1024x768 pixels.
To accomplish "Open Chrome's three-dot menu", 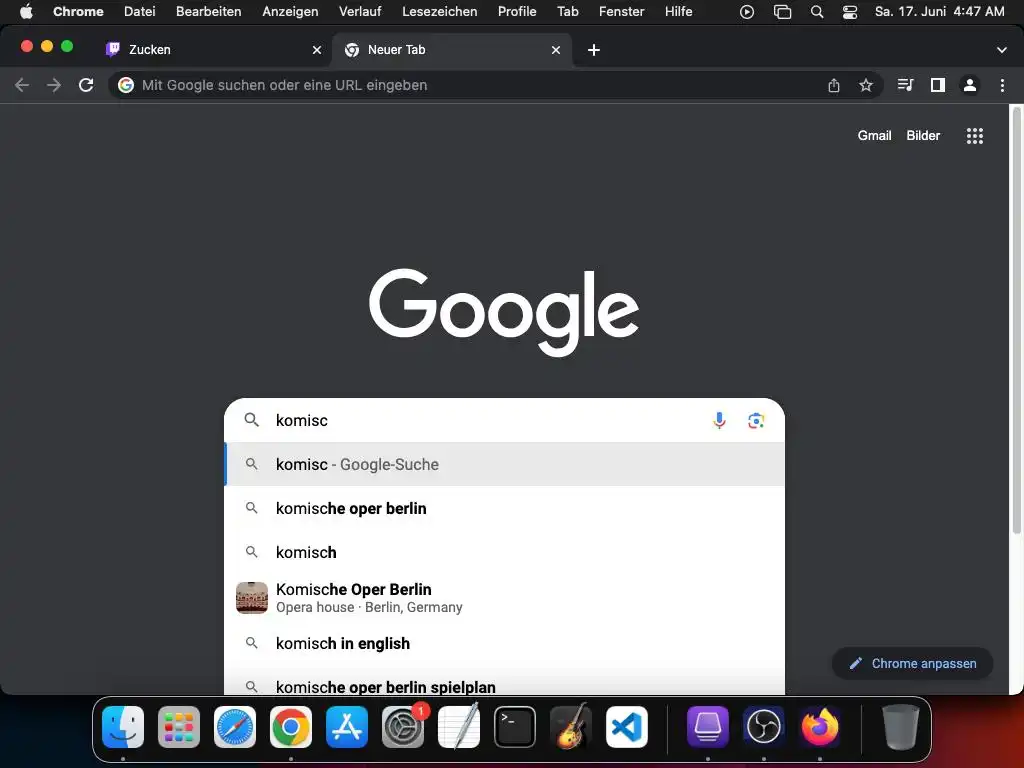I will (x=1002, y=85).
